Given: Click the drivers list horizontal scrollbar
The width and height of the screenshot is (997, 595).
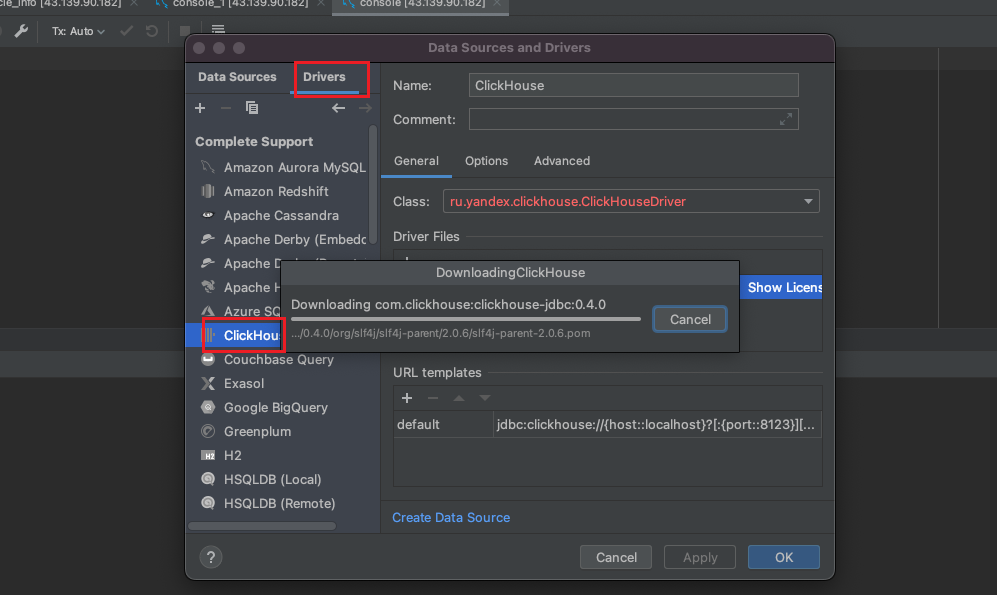Looking at the screenshot, I should point(262,526).
